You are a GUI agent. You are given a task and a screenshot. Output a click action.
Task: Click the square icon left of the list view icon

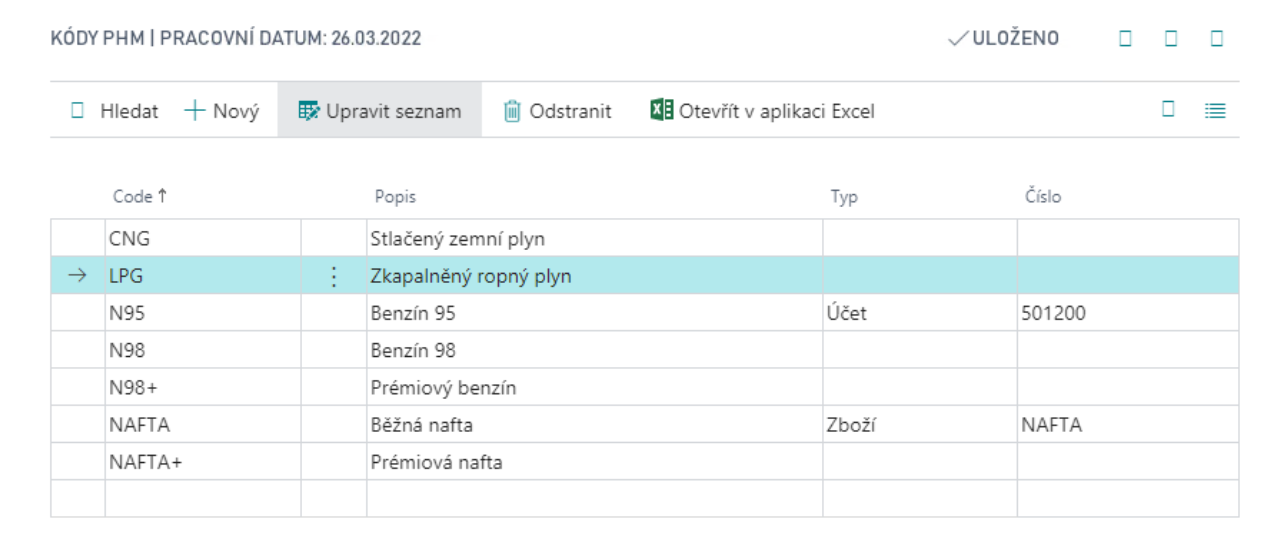tap(1168, 110)
